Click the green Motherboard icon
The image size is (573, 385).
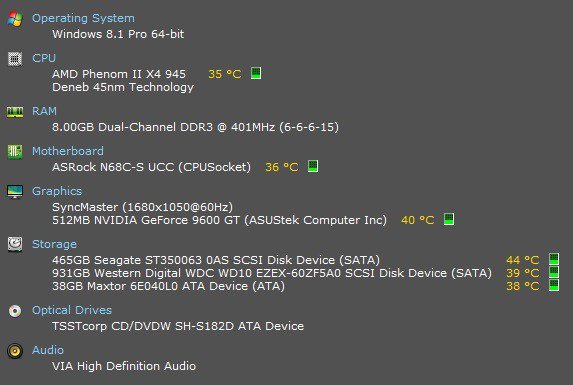15,152
